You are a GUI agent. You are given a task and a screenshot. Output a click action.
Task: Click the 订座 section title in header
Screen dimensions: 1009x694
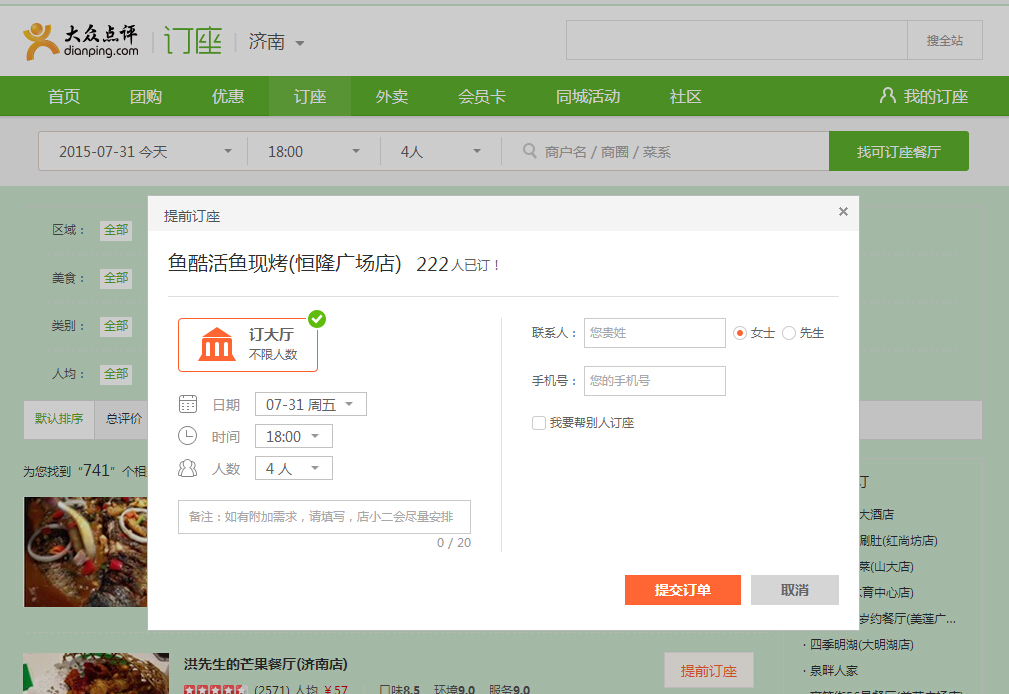click(x=193, y=42)
